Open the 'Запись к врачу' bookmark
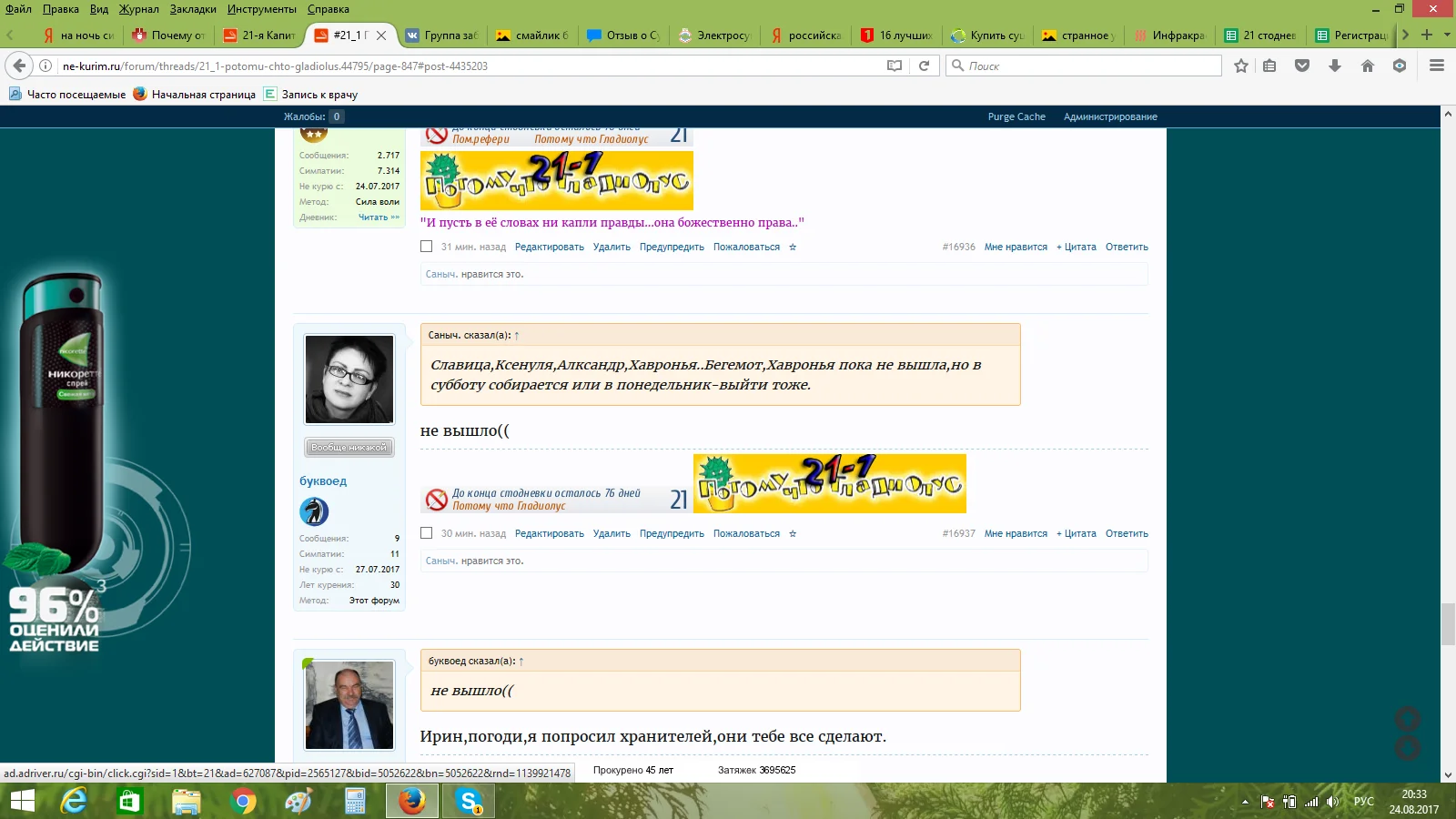Viewport: 1456px width, 819px height. pos(310,94)
